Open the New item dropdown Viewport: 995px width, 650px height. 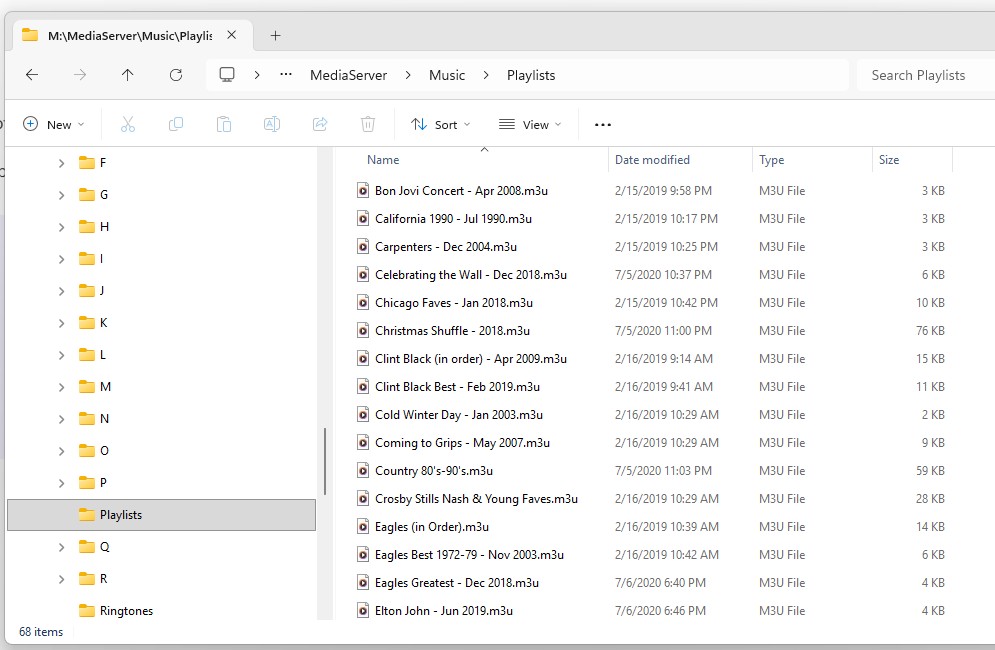pos(54,124)
